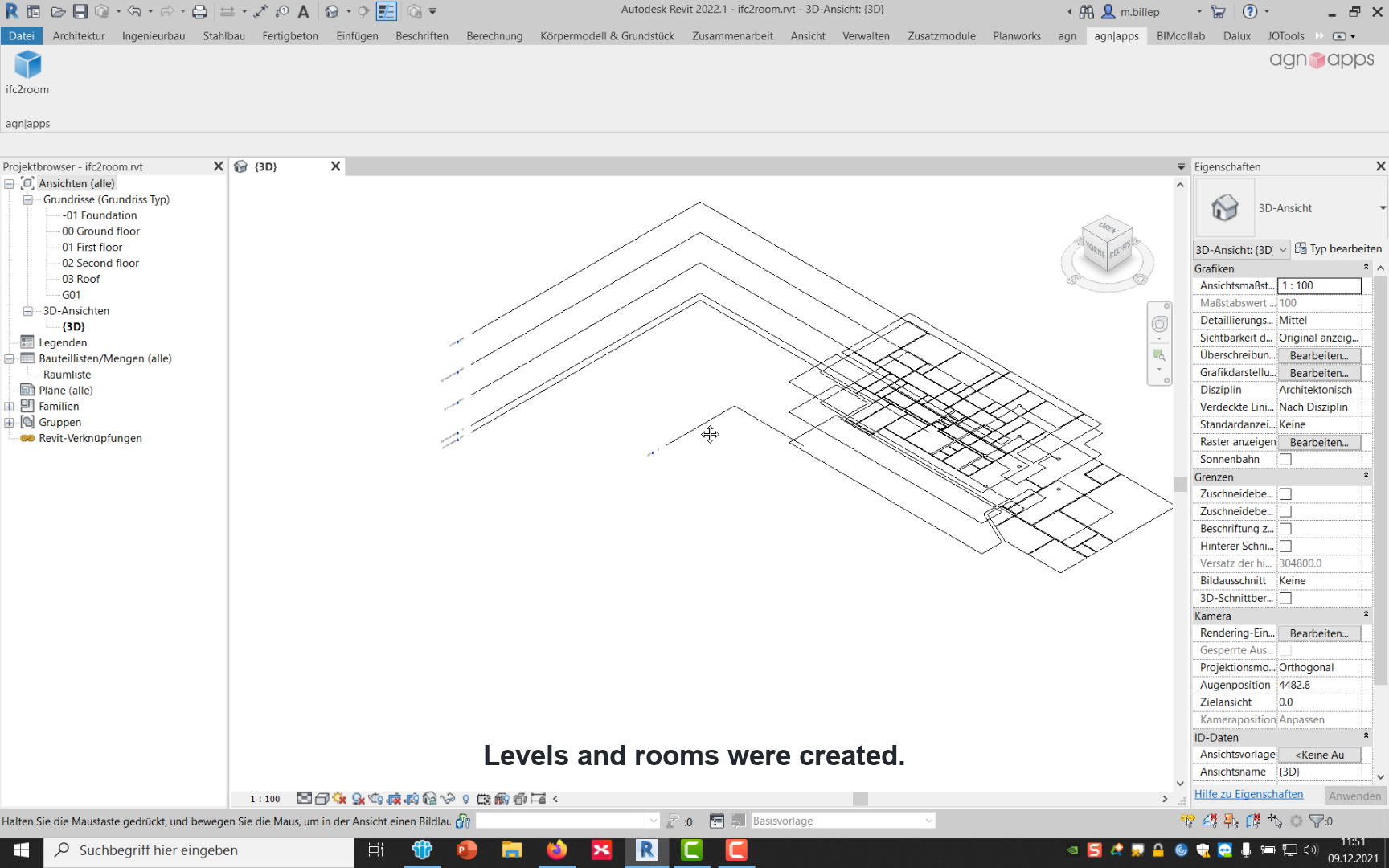Screen dimensions: 1389x868
Task: Open the Hilfe zu Eigenschaften link
Action: [1248, 795]
